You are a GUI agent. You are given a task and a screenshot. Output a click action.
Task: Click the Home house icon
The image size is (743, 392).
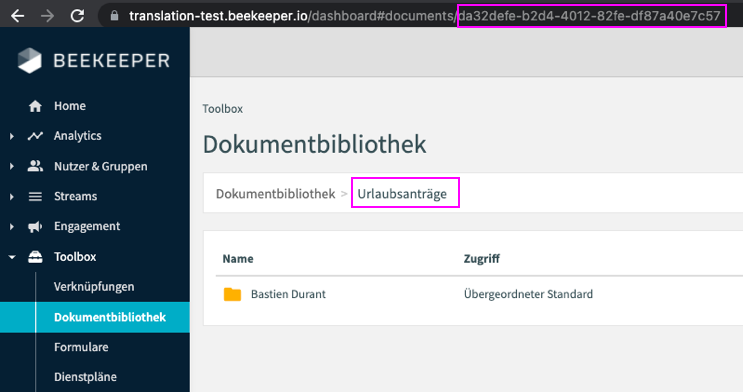point(35,106)
